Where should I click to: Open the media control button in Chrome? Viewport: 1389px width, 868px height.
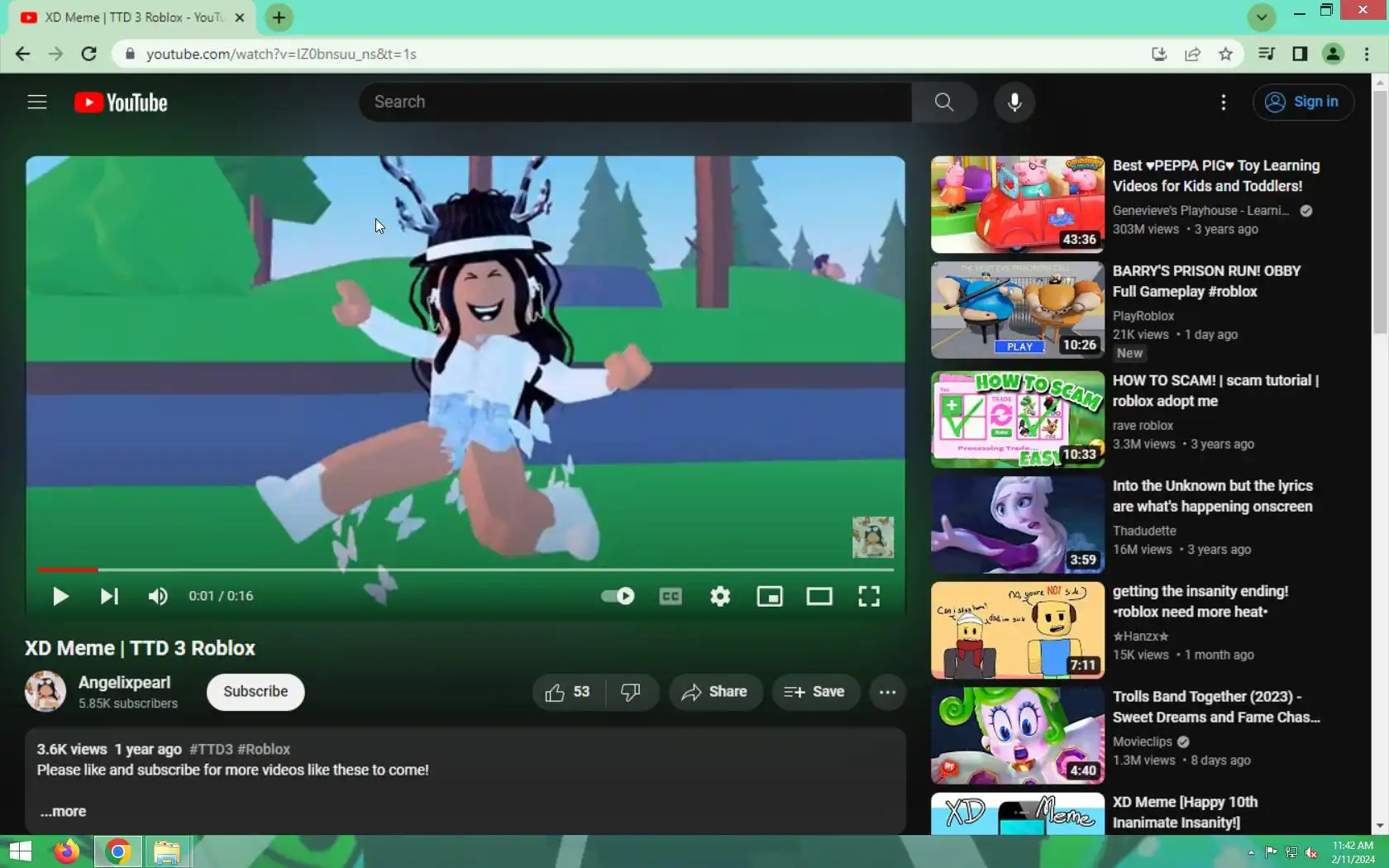pyautogui.click(x=1266, y=54)
